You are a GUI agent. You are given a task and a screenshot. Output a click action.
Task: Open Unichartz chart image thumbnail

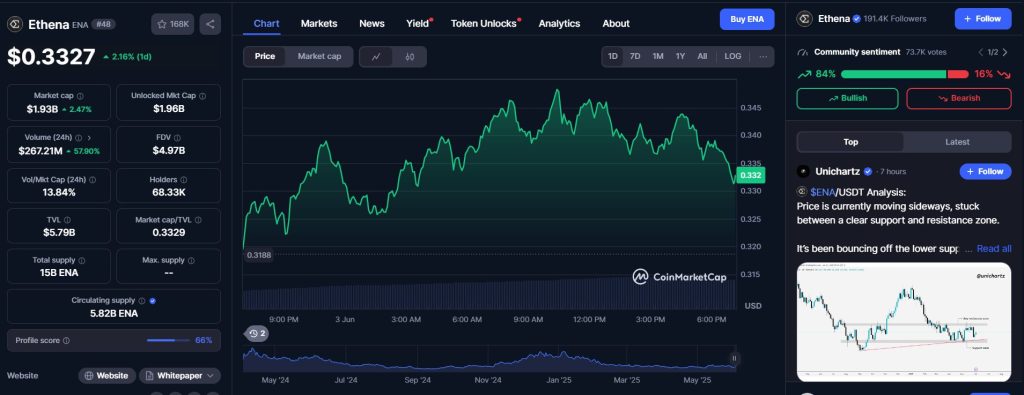click(x=904, y=322)
